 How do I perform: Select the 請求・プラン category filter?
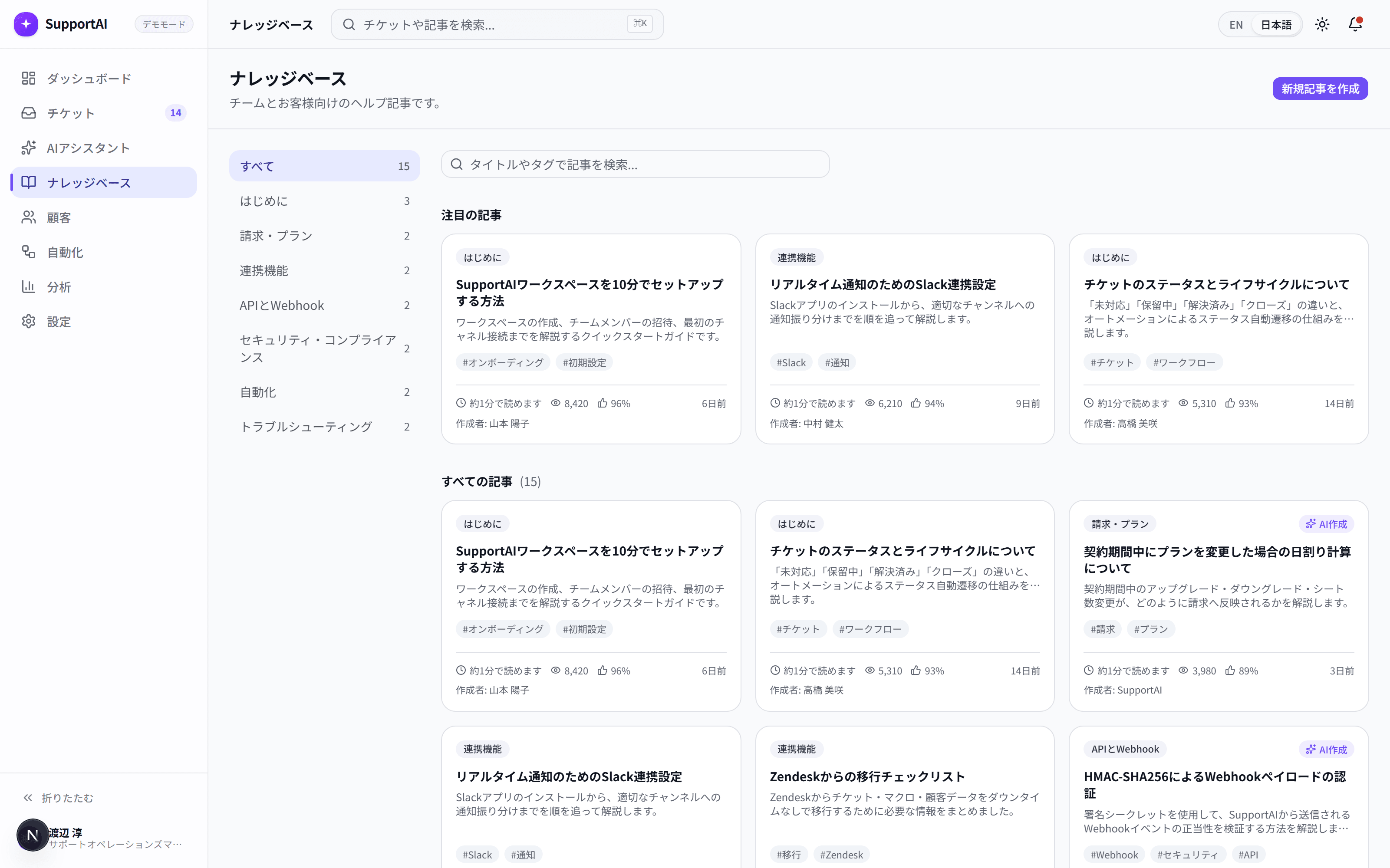(x=324, y=235)
